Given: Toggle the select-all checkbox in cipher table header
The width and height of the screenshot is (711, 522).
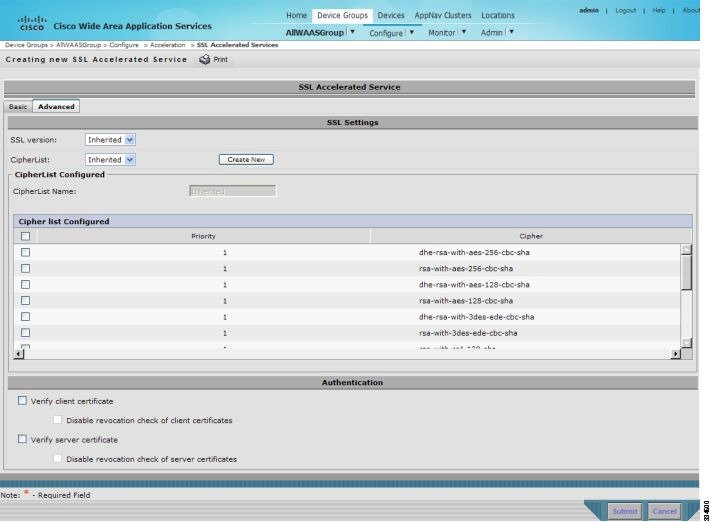Looking at the screenshot, I should click(x=25, y=236).
